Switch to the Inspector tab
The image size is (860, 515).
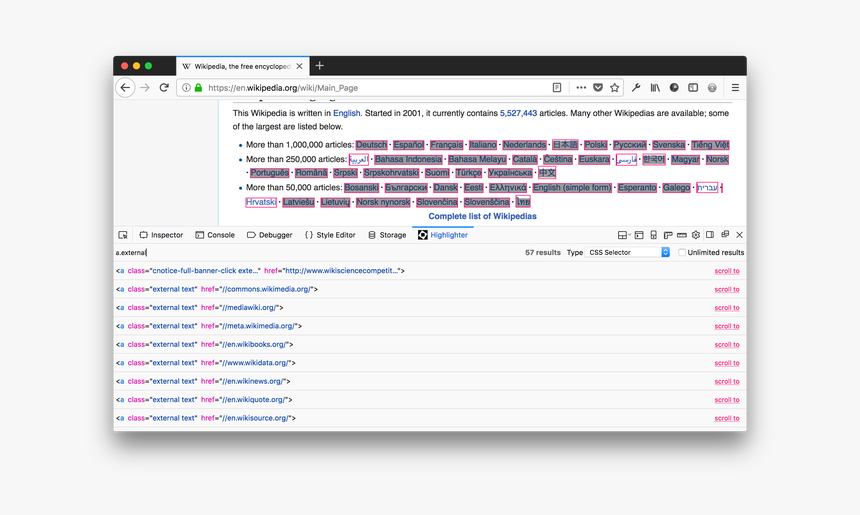pos(161,235)
